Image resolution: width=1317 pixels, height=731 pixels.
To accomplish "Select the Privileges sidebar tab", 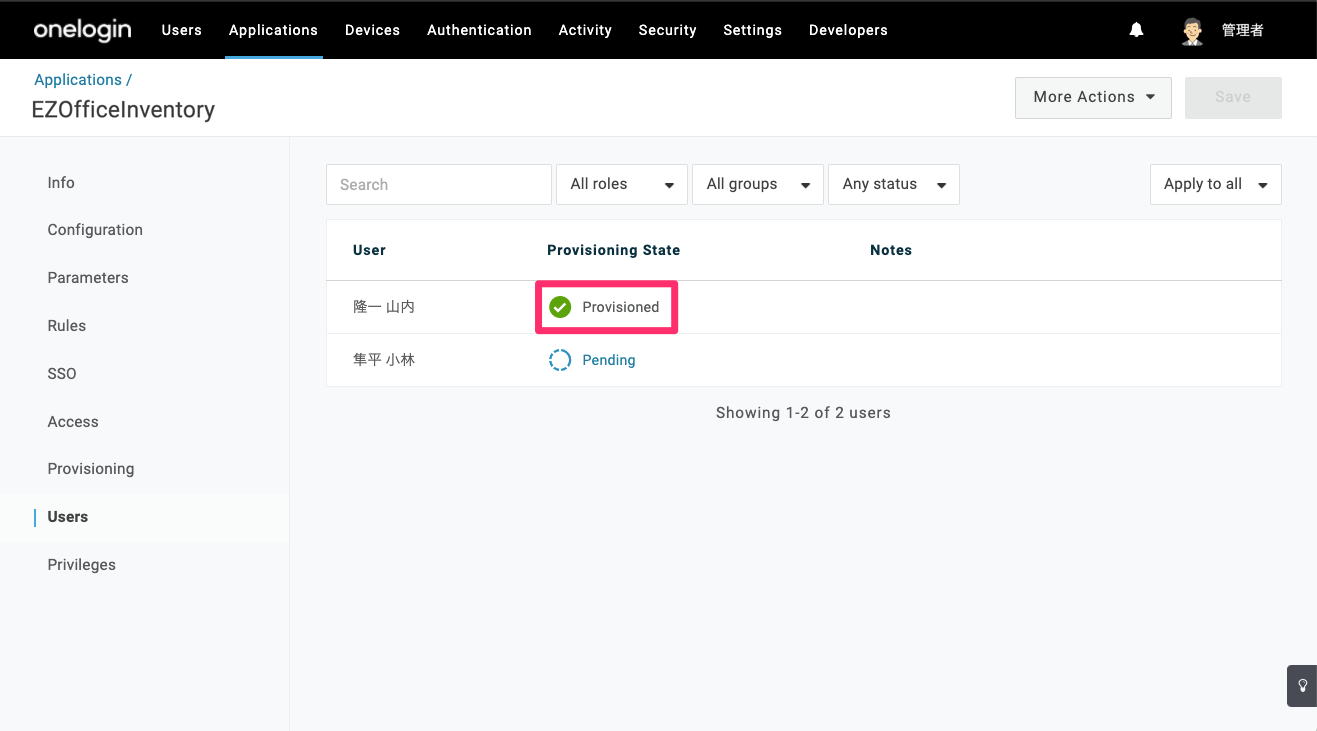I will [x=82, y=565].
